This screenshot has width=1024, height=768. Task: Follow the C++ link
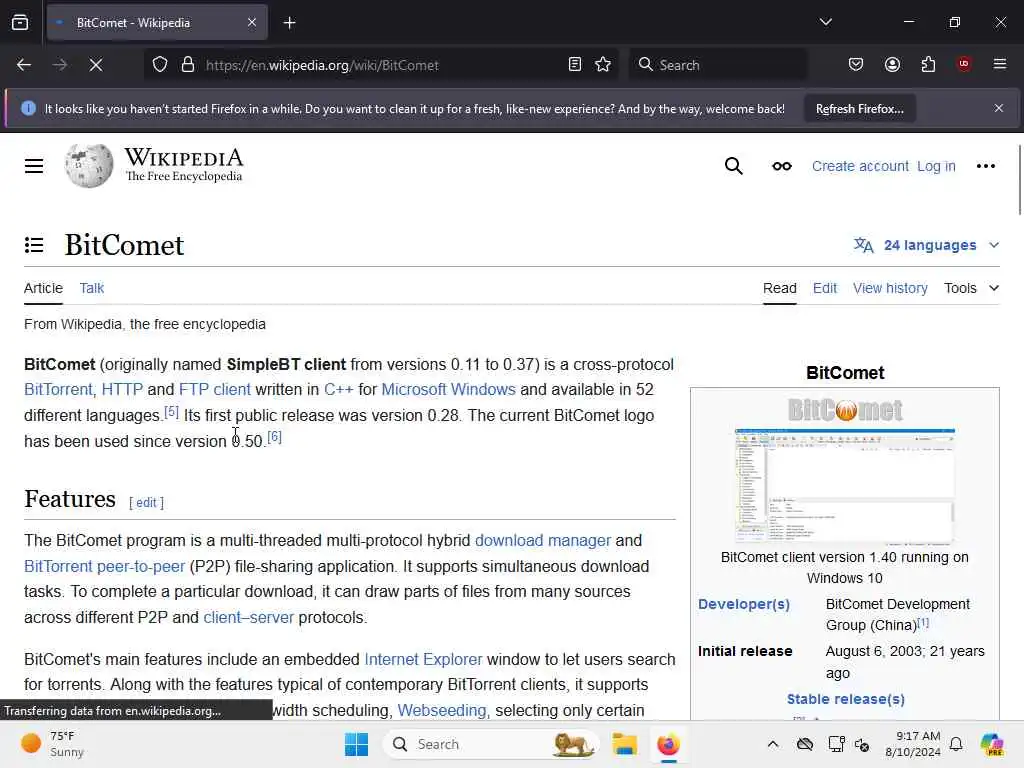(338, 389)
